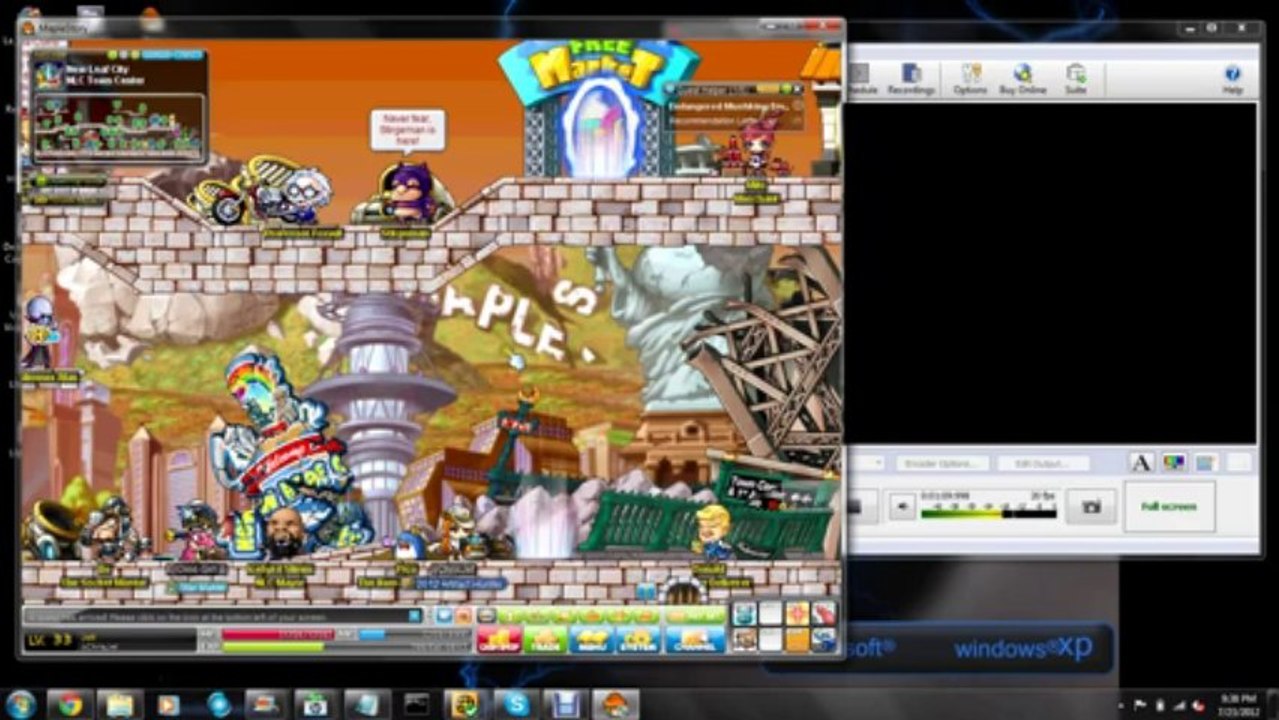
Task: Open File Explorer from the taskbar
Action: coord(120,704)
